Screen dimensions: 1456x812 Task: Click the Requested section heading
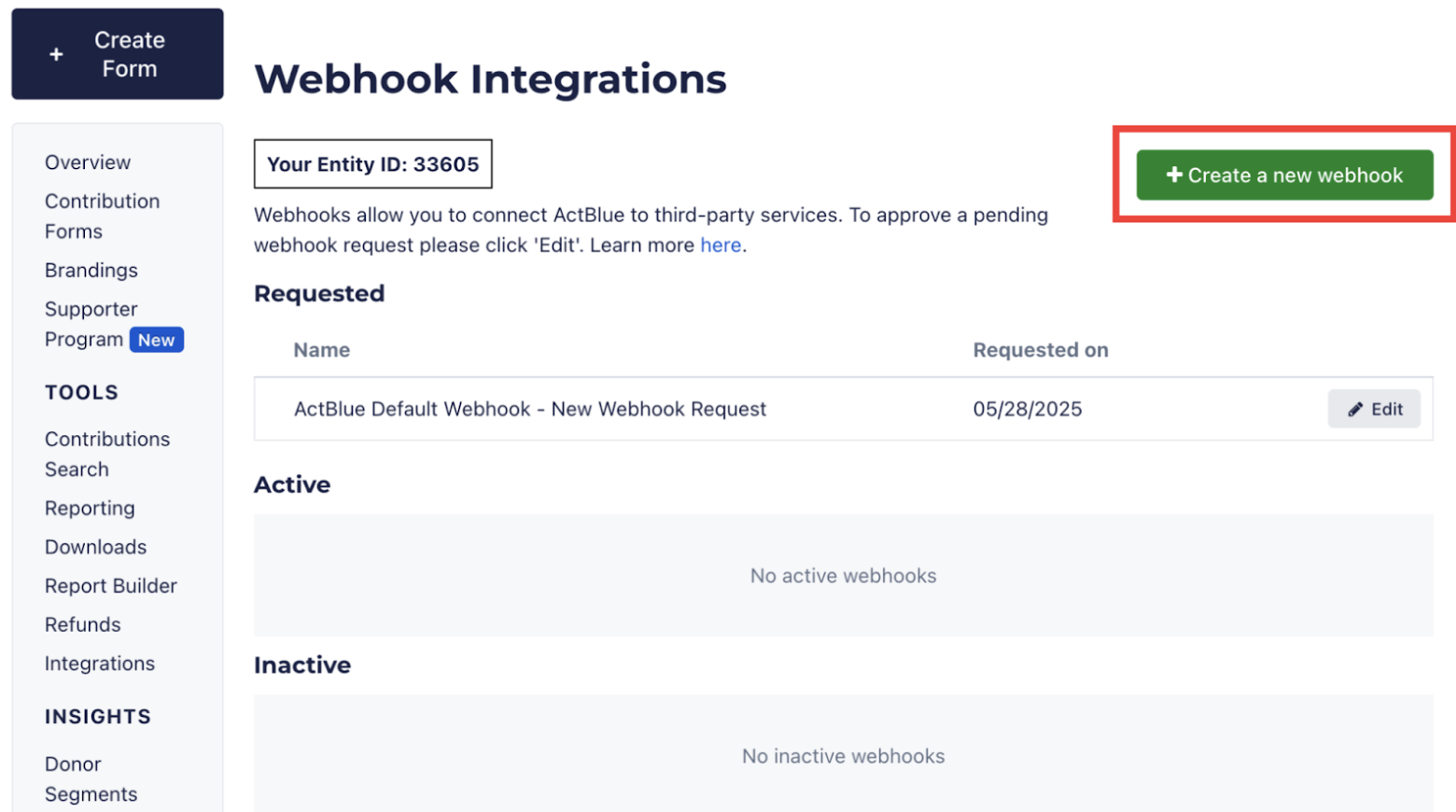[x=319, y=293]
